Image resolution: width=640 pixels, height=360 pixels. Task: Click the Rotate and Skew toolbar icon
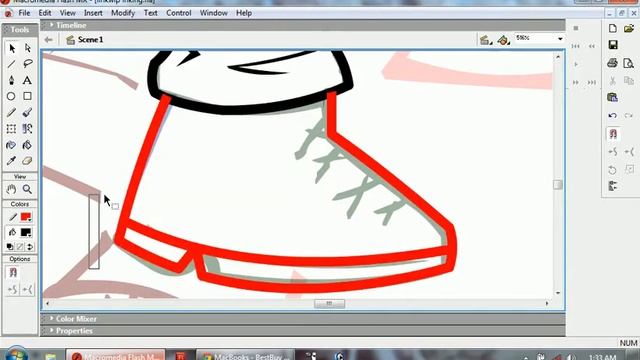[612, 170]
